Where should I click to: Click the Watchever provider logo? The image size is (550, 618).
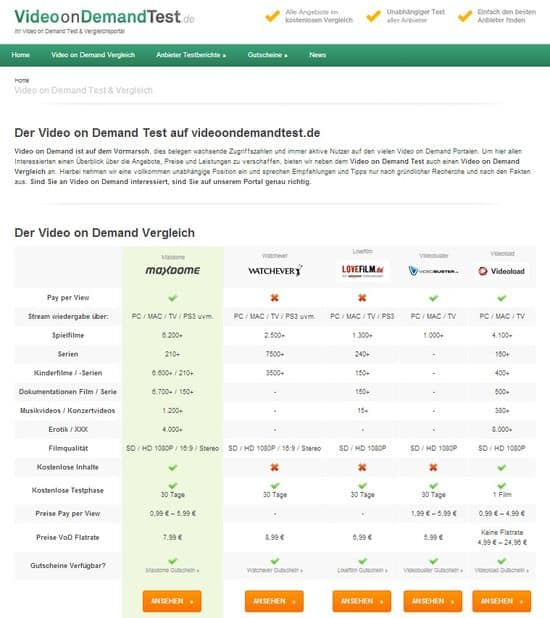[x=275, y=271]
